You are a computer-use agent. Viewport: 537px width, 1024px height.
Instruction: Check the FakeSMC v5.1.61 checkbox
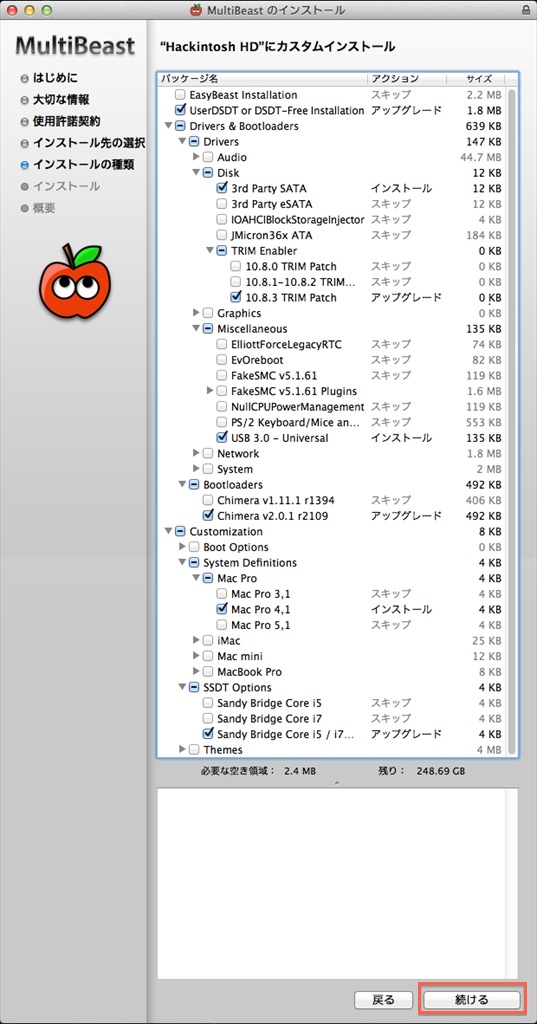click(x=222, y=376)
